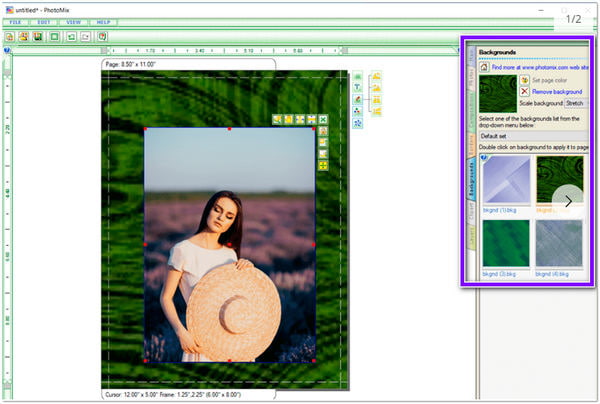Click the current background preview image
The image size is (600, 404).
point(498,94)
